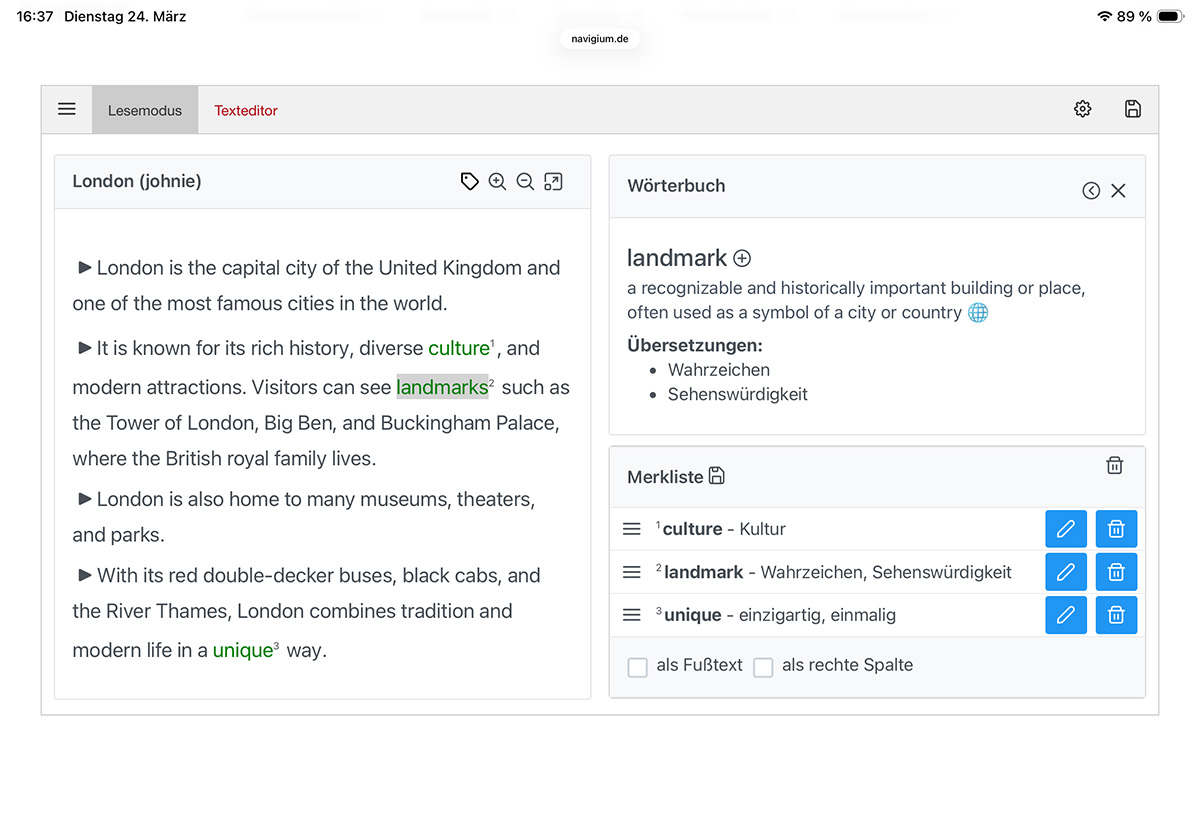This screenshot has height=833, width=1200.
Task: Go back in the Wörterbuch panel
Action: point(1091,191)
